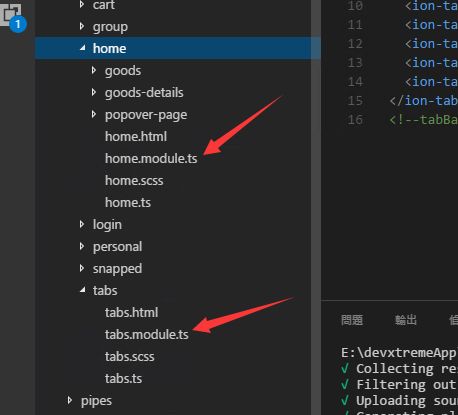Expand the pipes folder arrow

pyautogui.click(x=70, y=400)
